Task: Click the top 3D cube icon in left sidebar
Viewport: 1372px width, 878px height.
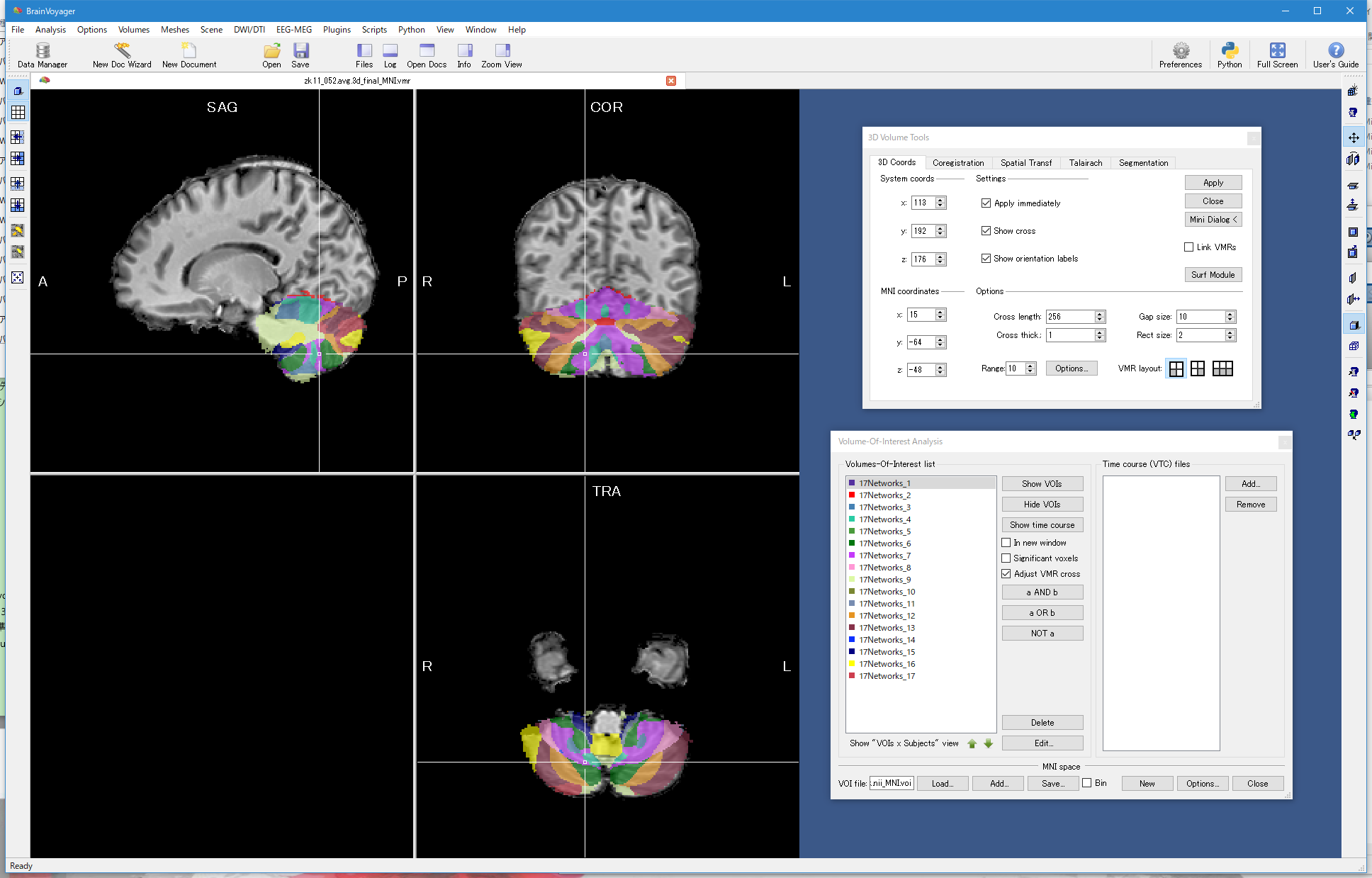Action: pyautogui.click(x=18, y=91)
